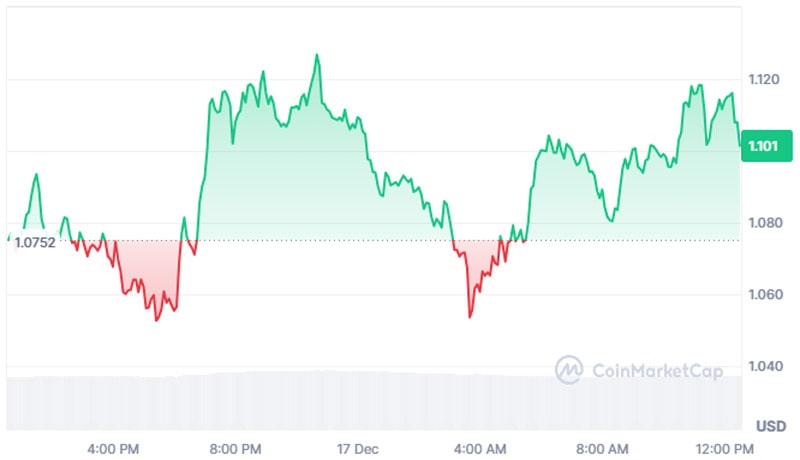The image size is (800, 460).
Task: Select the 12:00 PM time label
Action: [x=724, y=448]
